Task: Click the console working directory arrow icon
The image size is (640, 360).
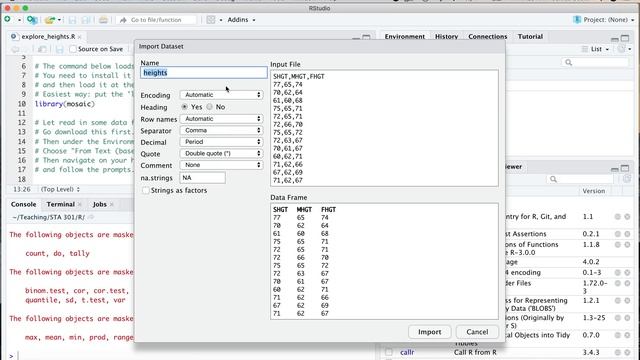Action: pos(91,217)
